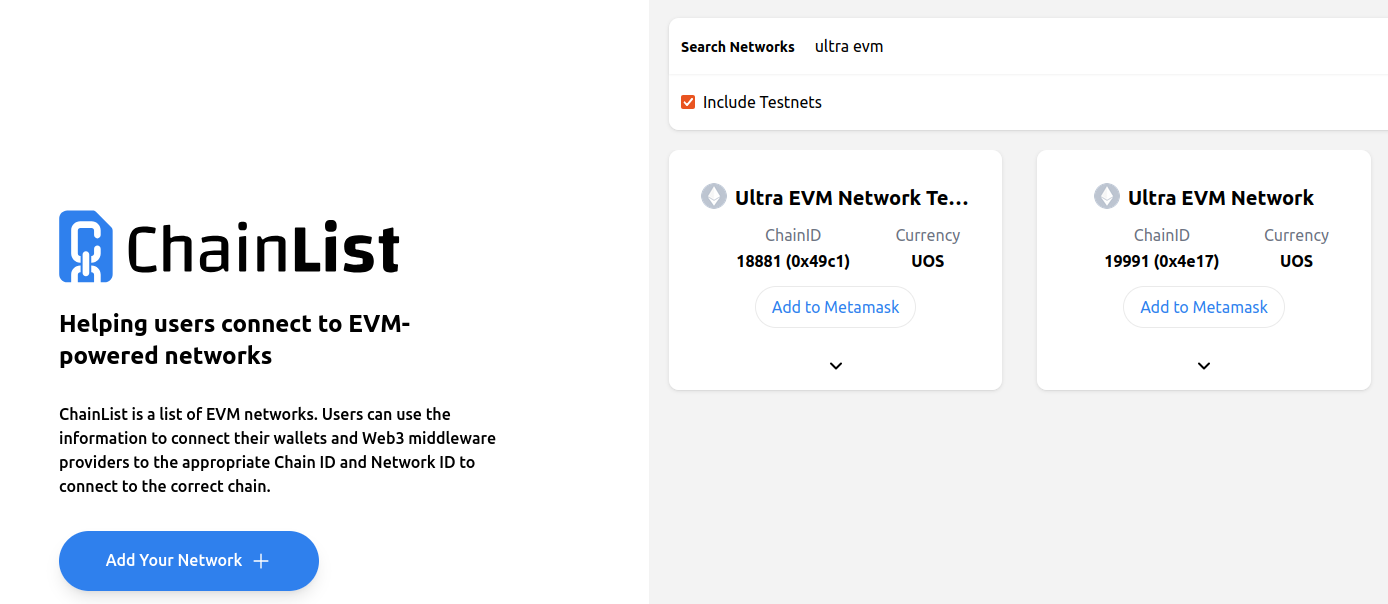
Task: Click the ChainList wordmark text
Action: coord(263,247)
